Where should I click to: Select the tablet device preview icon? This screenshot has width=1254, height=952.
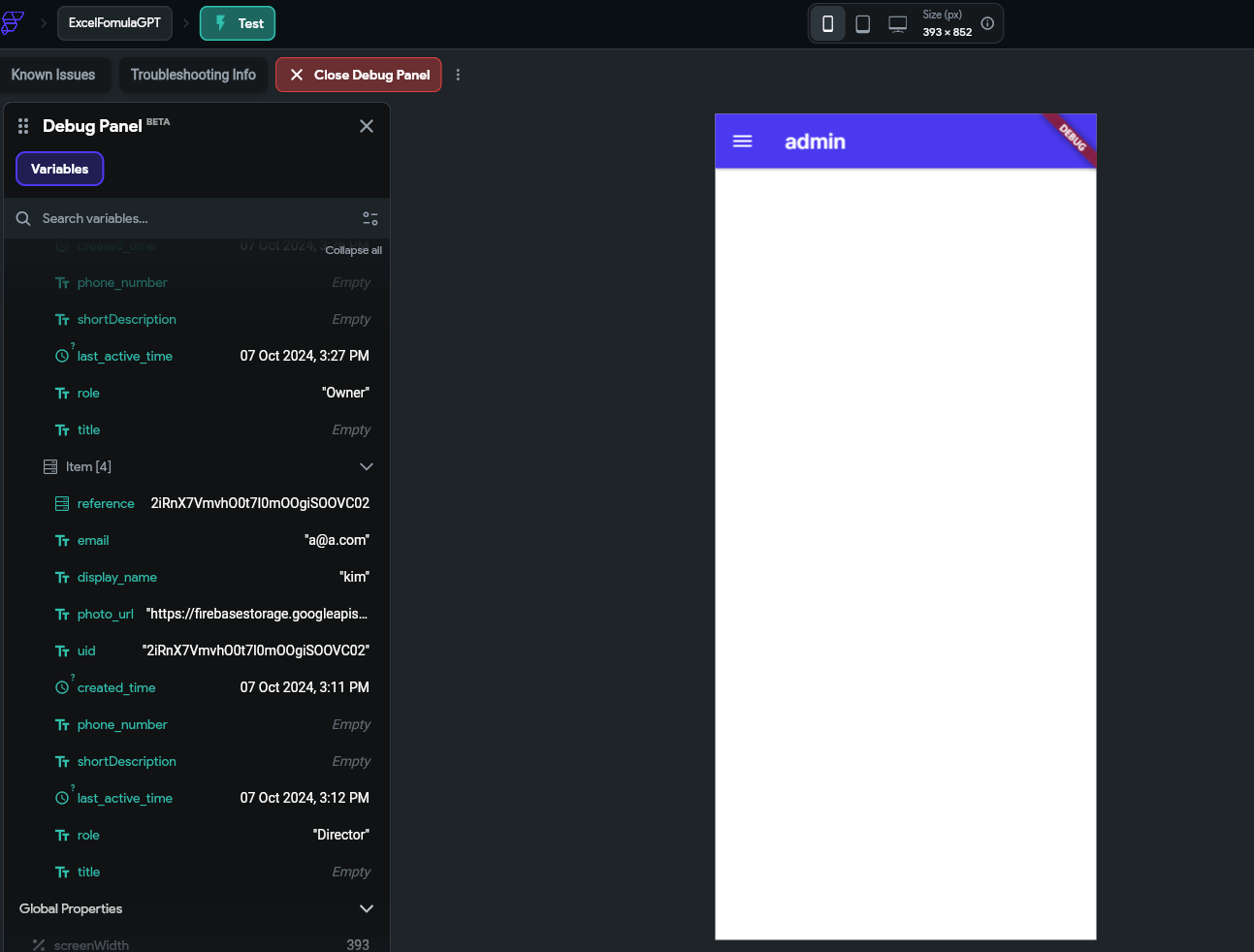[x=862, y=23]
